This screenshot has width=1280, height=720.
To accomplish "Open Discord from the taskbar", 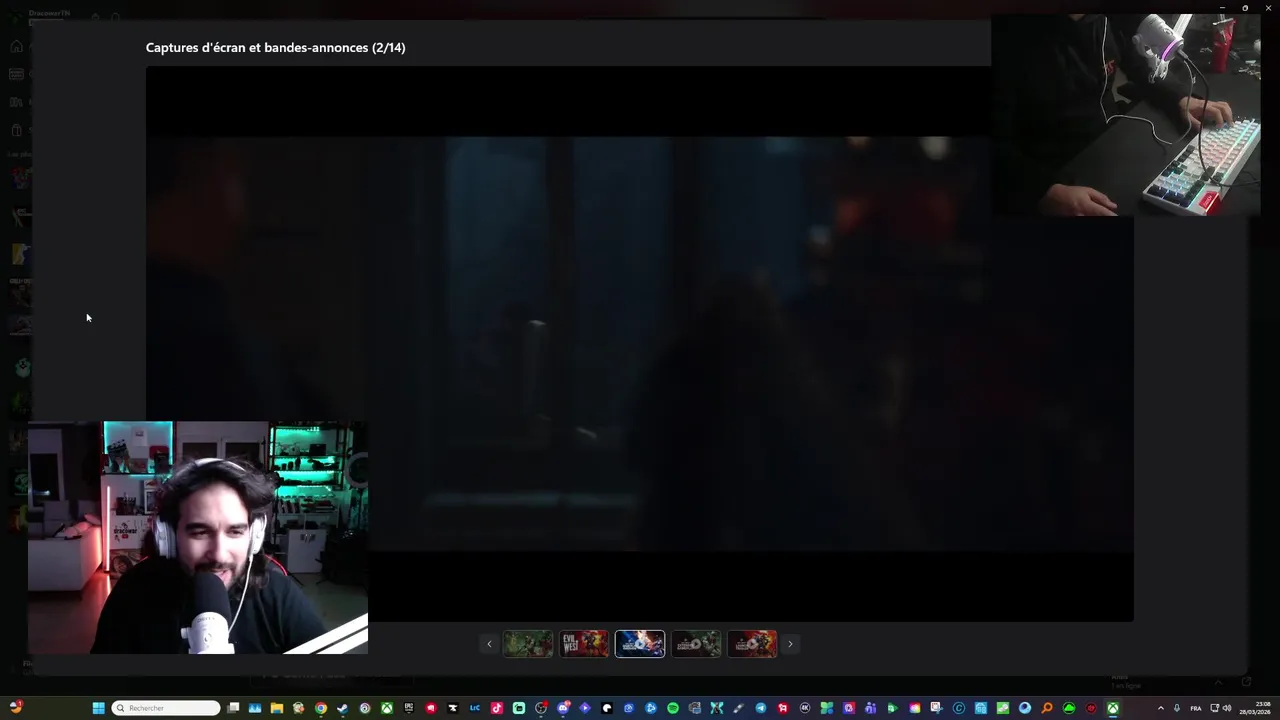I will click(563, 708).
